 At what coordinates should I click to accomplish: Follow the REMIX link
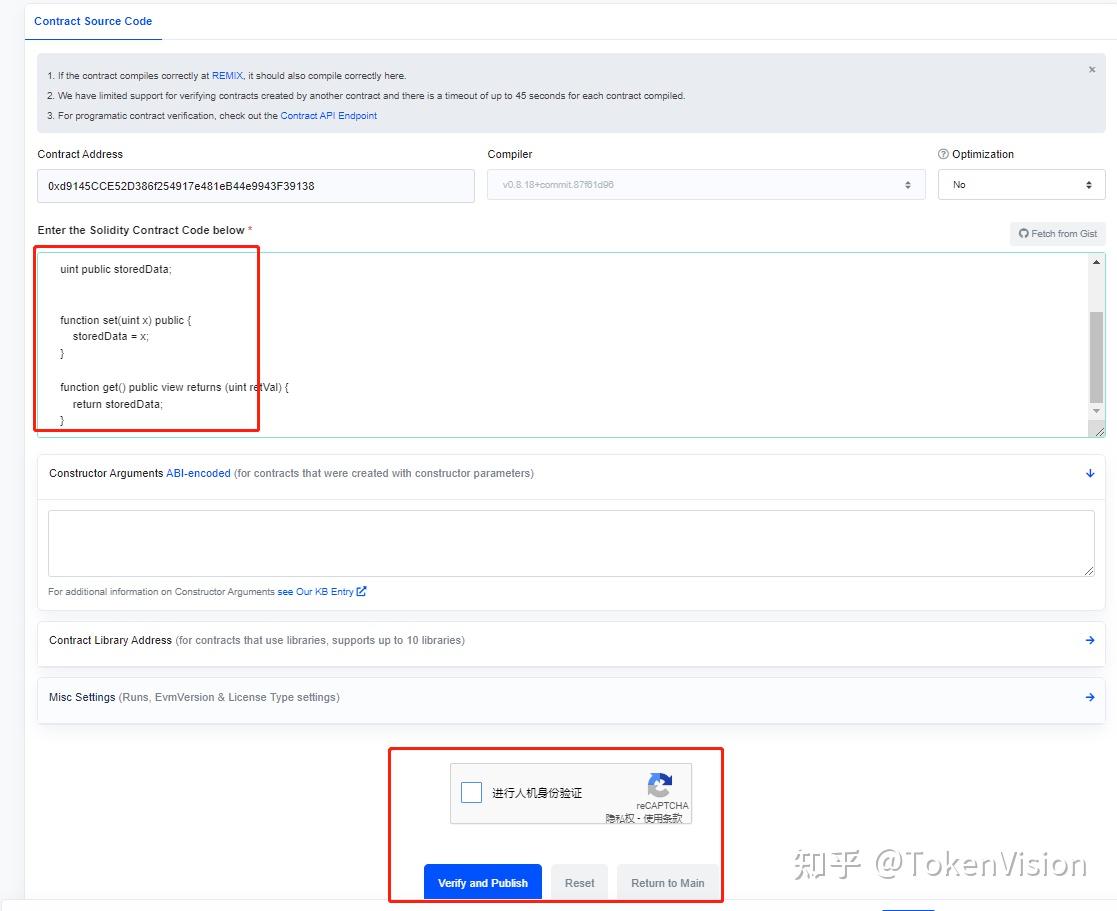pyautogui.click(x=227, y=76)
